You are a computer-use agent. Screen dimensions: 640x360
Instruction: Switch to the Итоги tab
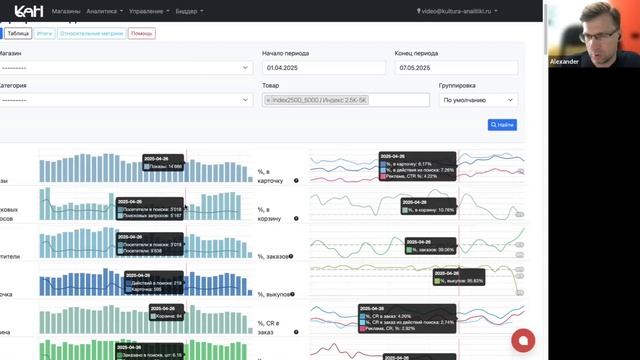coord(44,33)
